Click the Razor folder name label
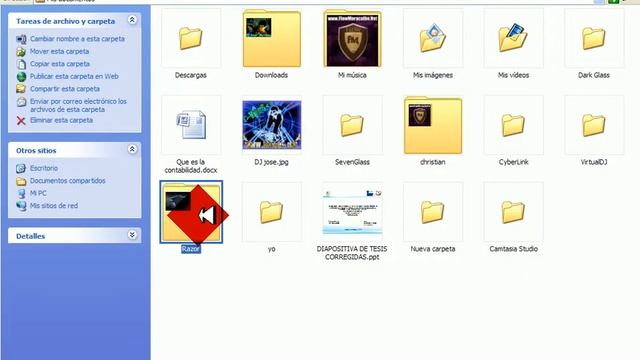Image resolution: width=640 pixels, height=360 pixels. coord(191,249)
